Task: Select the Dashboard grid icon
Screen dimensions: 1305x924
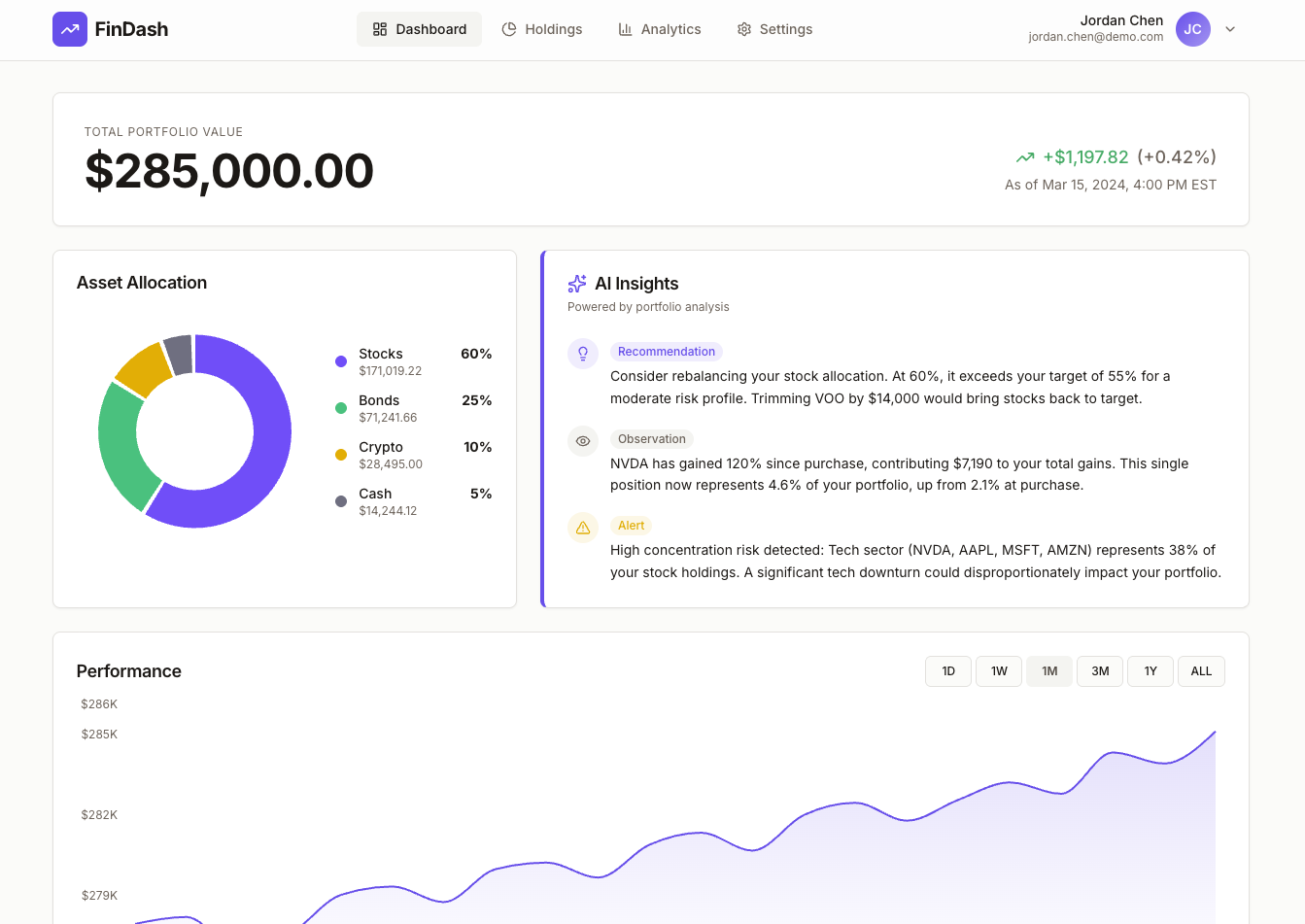Action: (379, 29)
